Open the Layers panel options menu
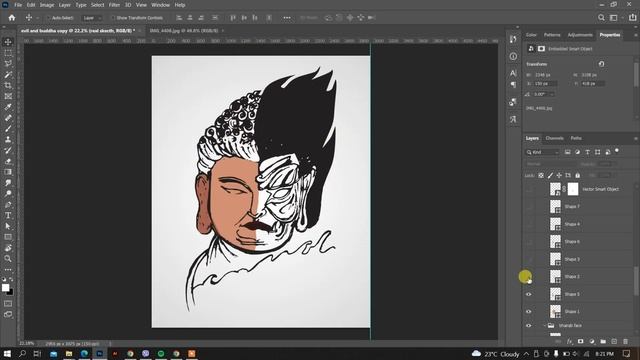The image size is (640, 360). click(636, 139)
